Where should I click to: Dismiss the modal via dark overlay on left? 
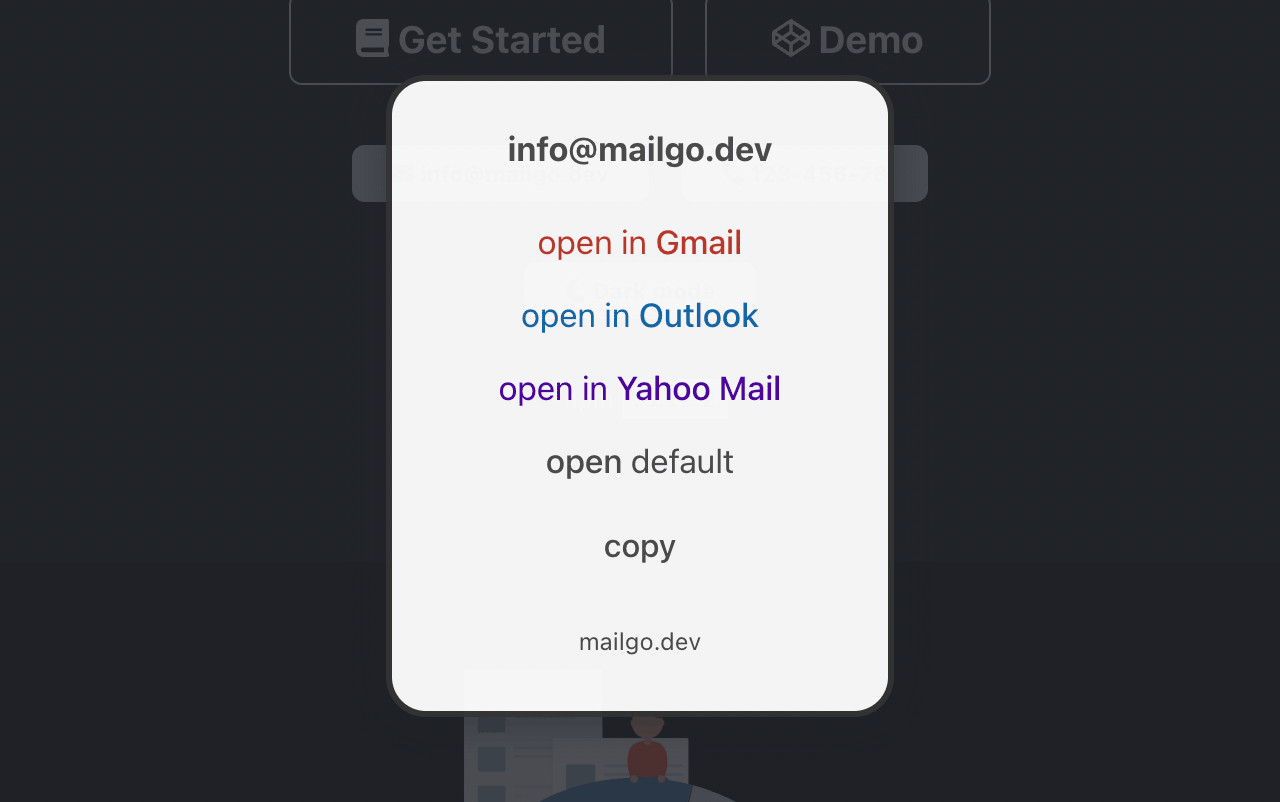point(190,400)
